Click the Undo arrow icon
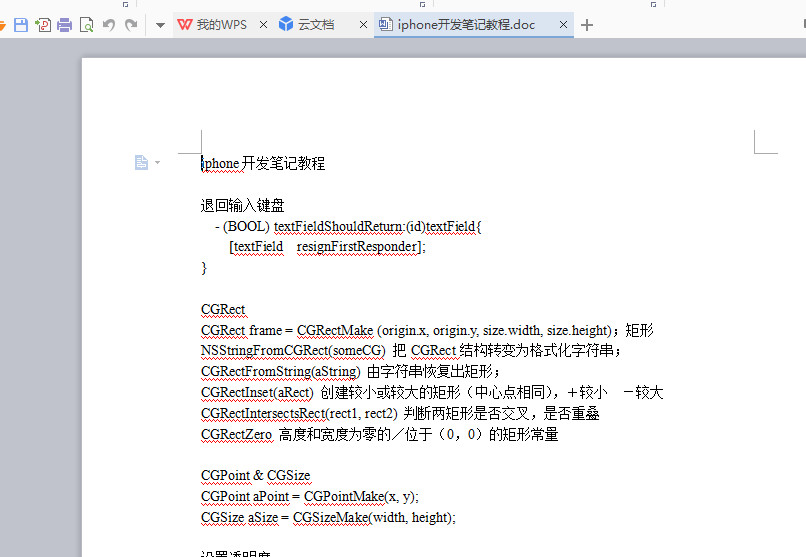Viewport: 806px width, 557px height. coord(109,25)
